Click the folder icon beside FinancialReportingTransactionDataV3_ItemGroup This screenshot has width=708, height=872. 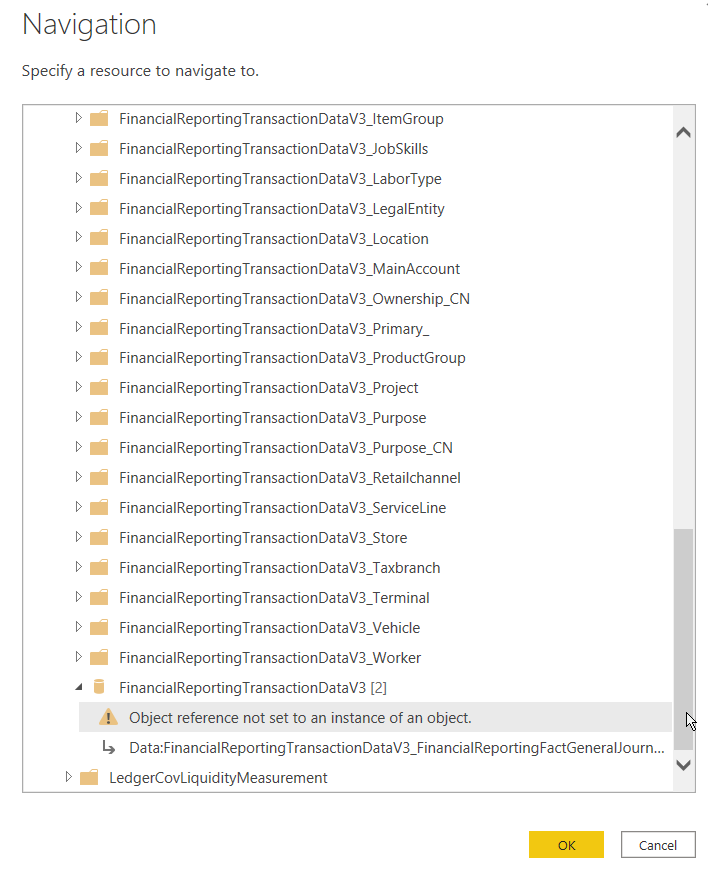[99, 118]
